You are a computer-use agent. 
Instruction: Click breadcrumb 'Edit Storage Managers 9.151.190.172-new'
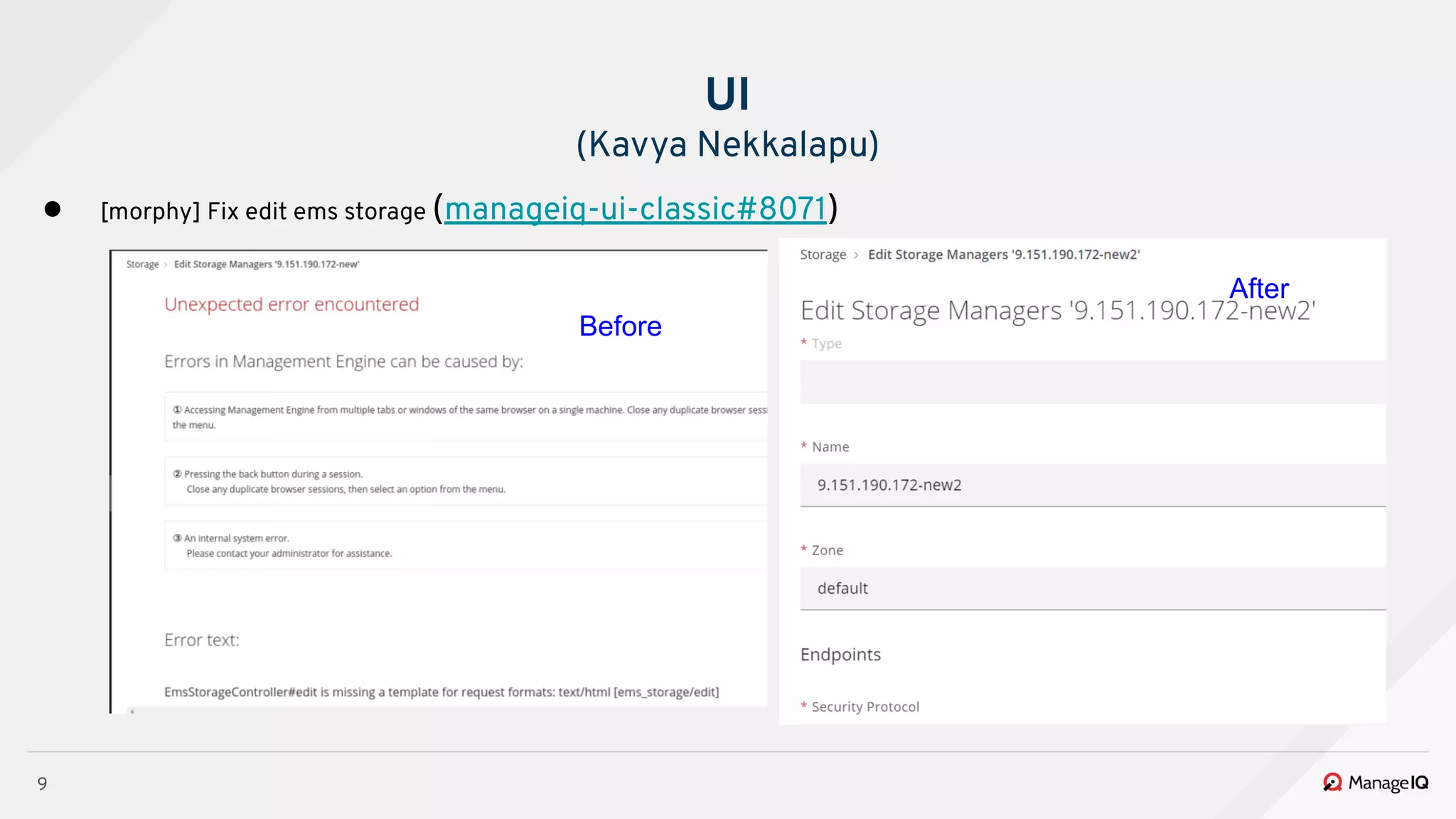[267, 264]
